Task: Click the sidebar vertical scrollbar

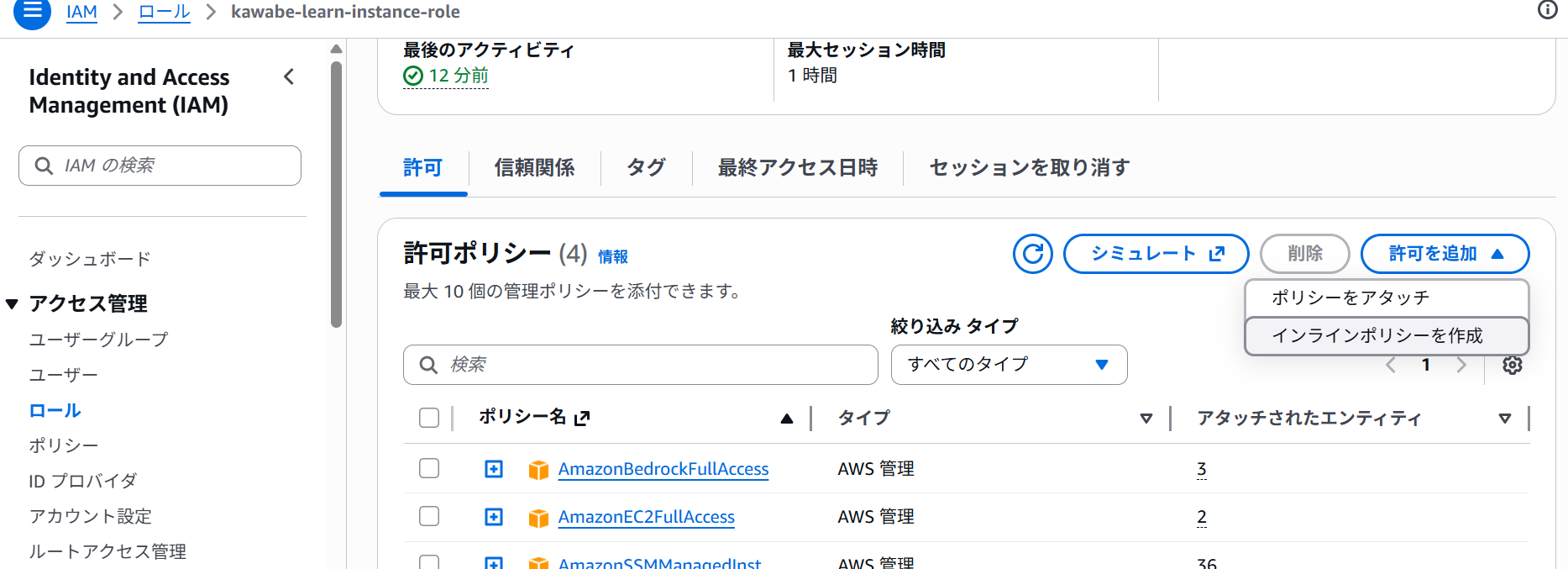Action: 336,192
